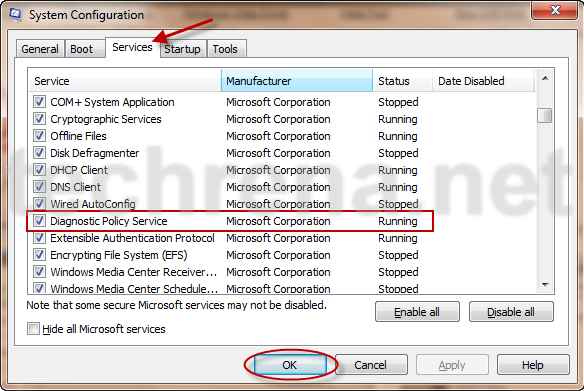This screenshot has width=584, height=391.
Task: Open Help for System Configuration
Action: point(533,365)
